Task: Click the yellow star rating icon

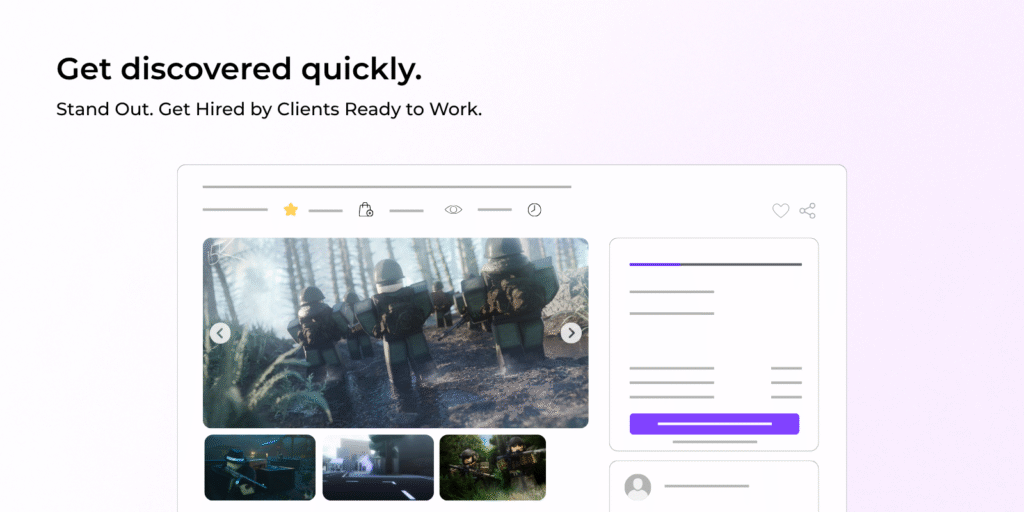Action: 291,210
